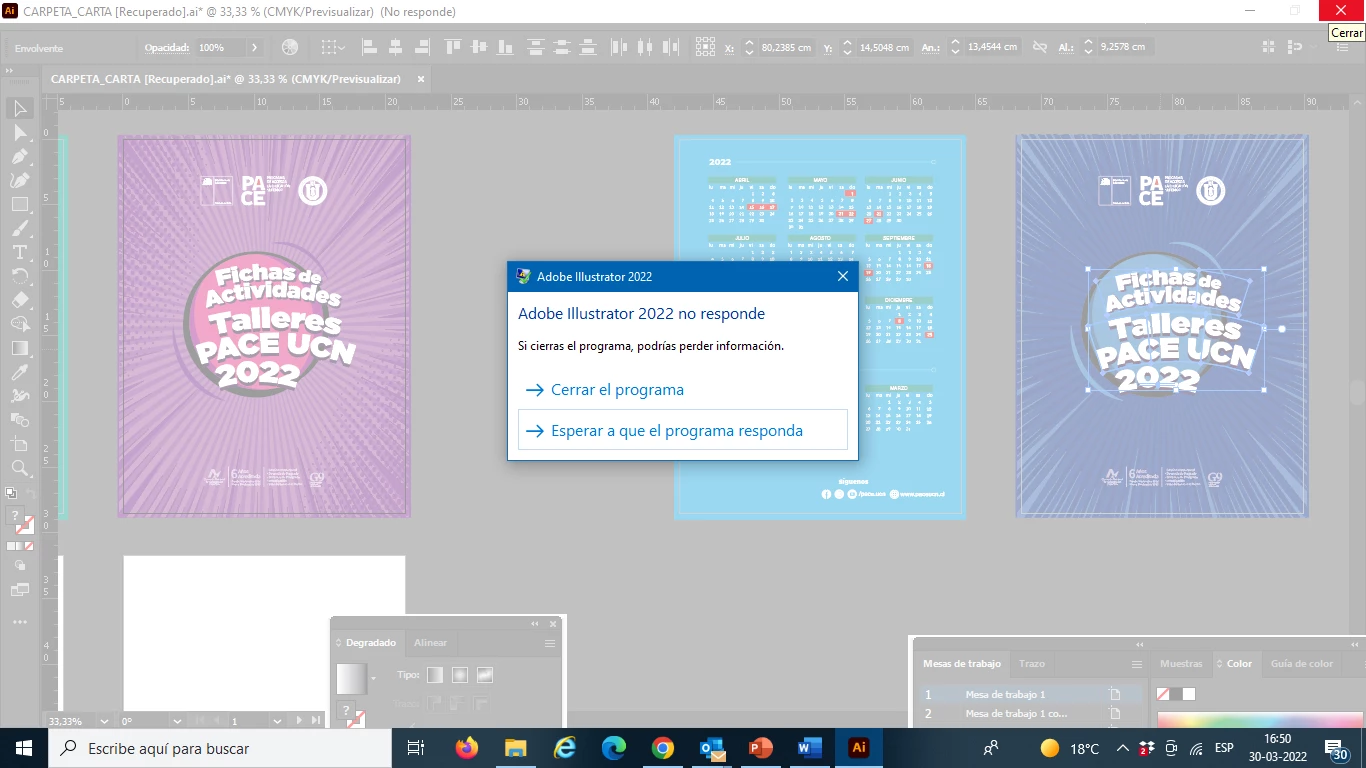
Task: Select the Paintbrush tool
Action: pyautogui.click(x=20, y=228)
